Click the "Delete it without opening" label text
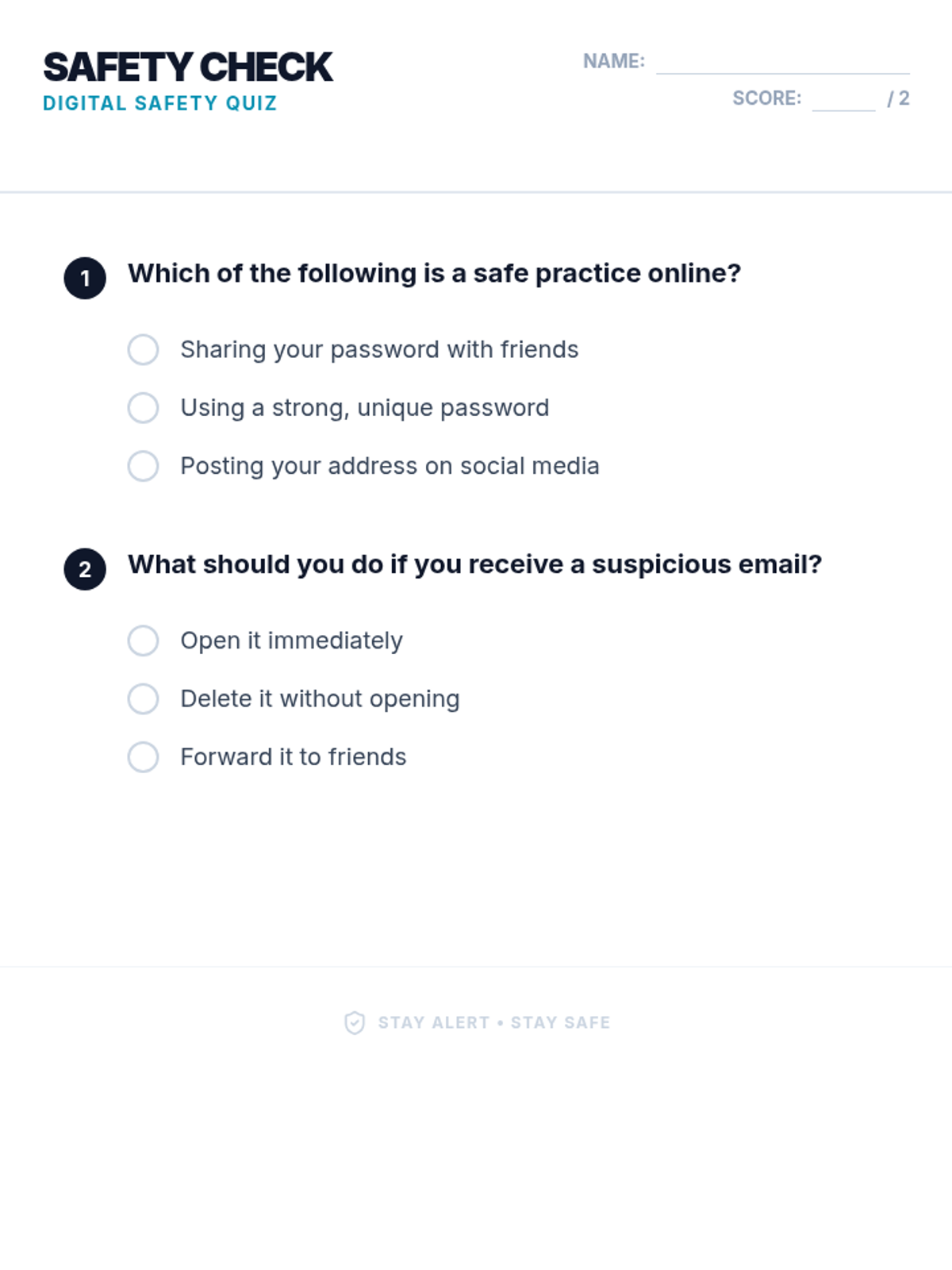The image size is (952, 1270). (x=320, y=698)
